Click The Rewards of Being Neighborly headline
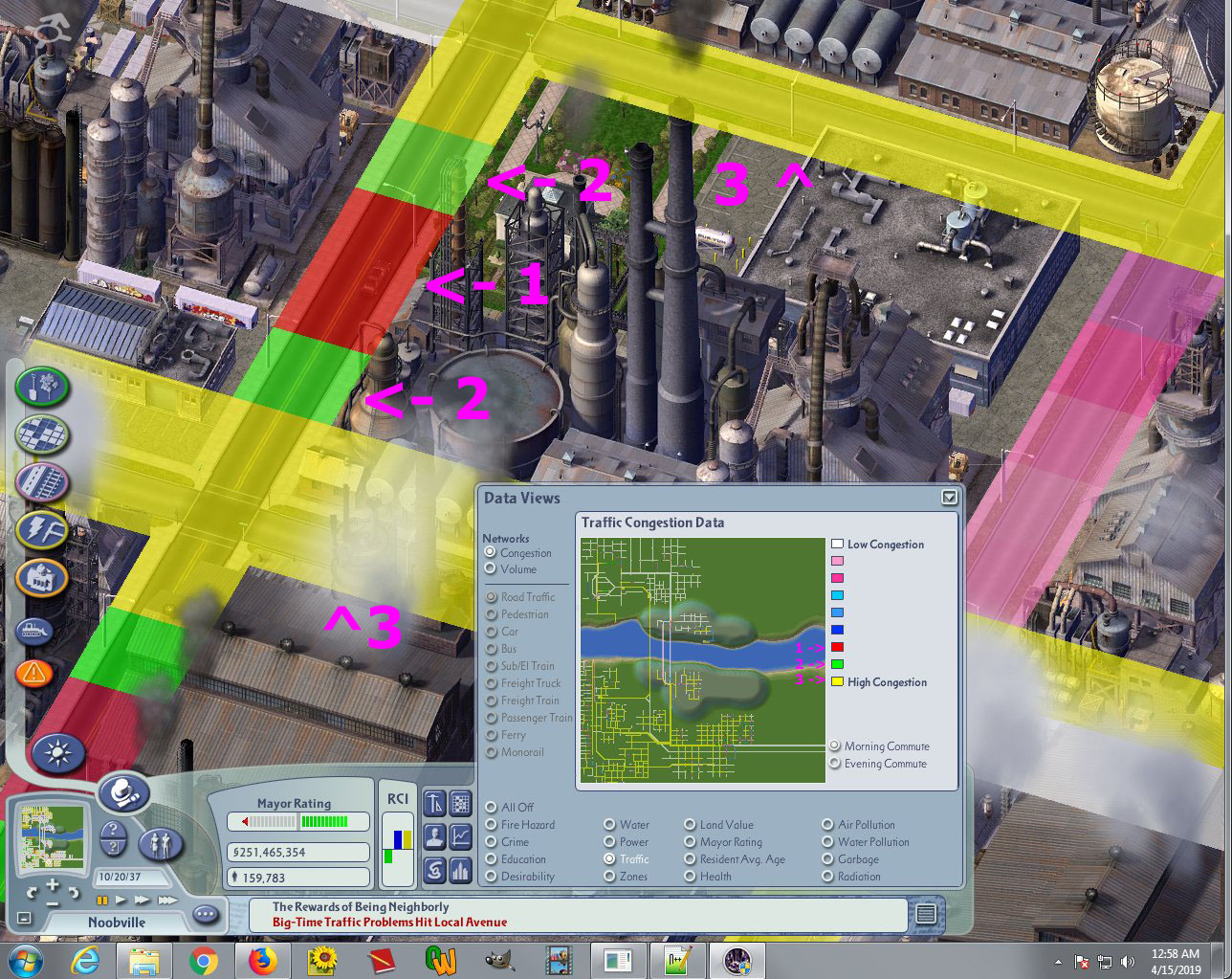This screenshot has height=979, width=1232. click(x=361, y=906)
